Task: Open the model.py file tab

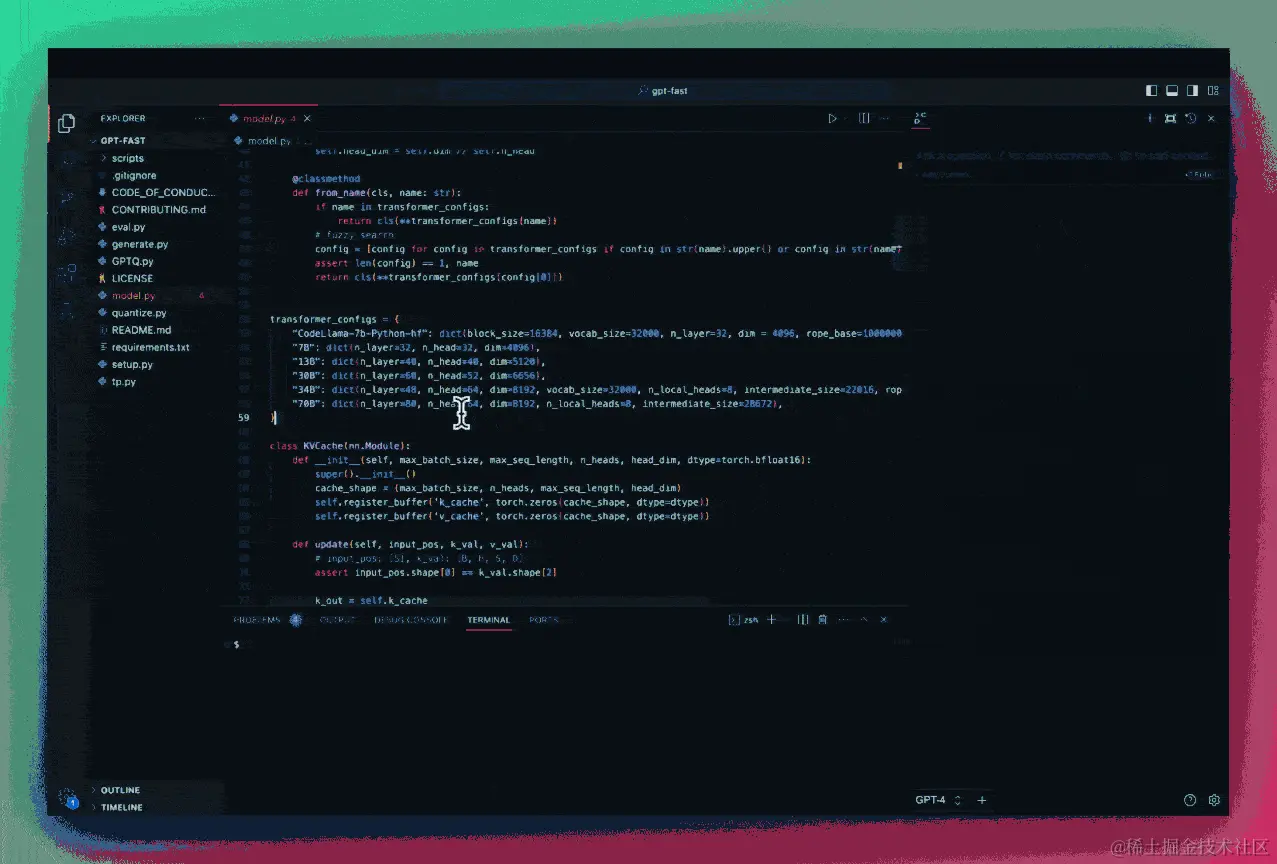Action: 265,118
